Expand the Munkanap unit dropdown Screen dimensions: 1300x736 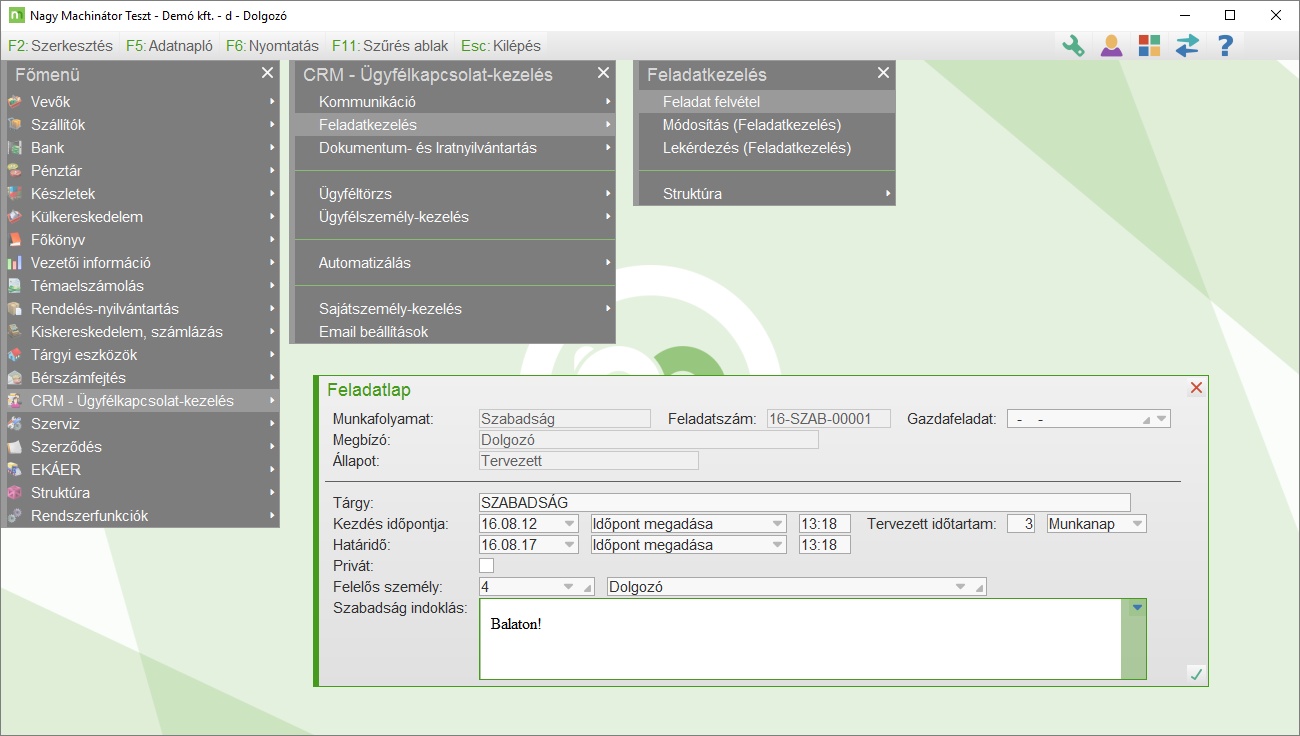click(x=1136, y=523)
